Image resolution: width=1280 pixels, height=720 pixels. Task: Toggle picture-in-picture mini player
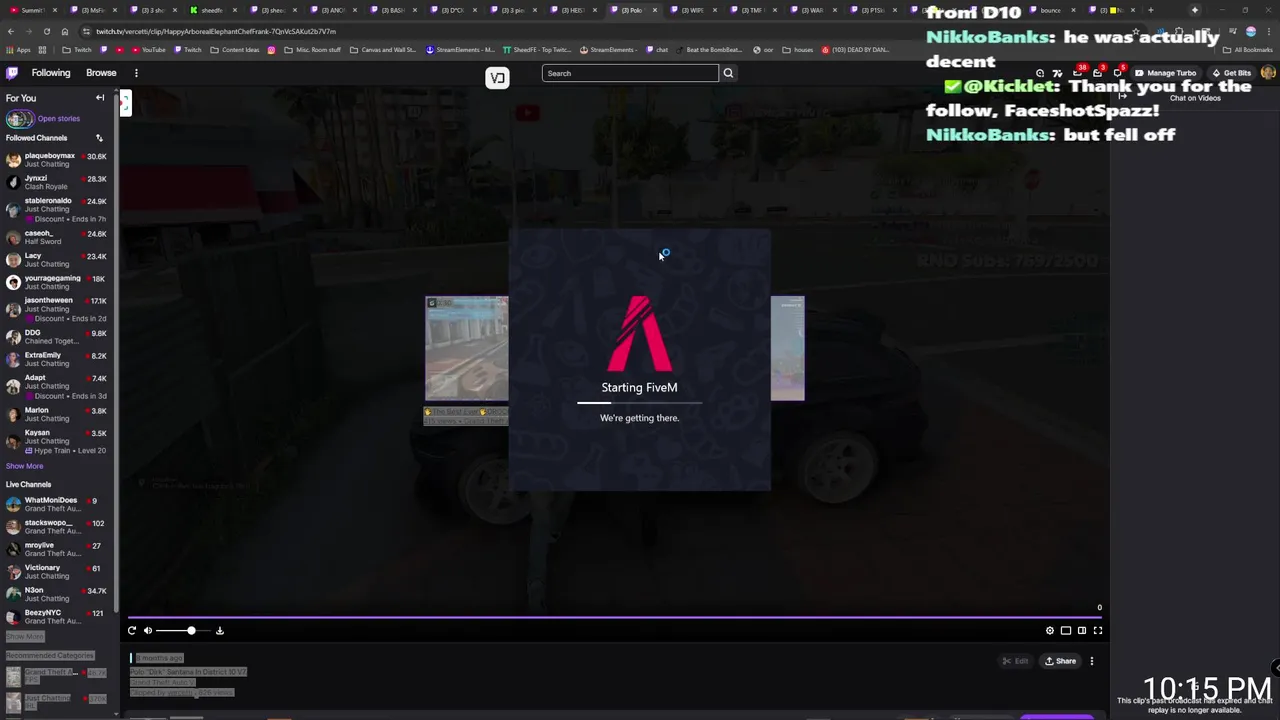1066,630
